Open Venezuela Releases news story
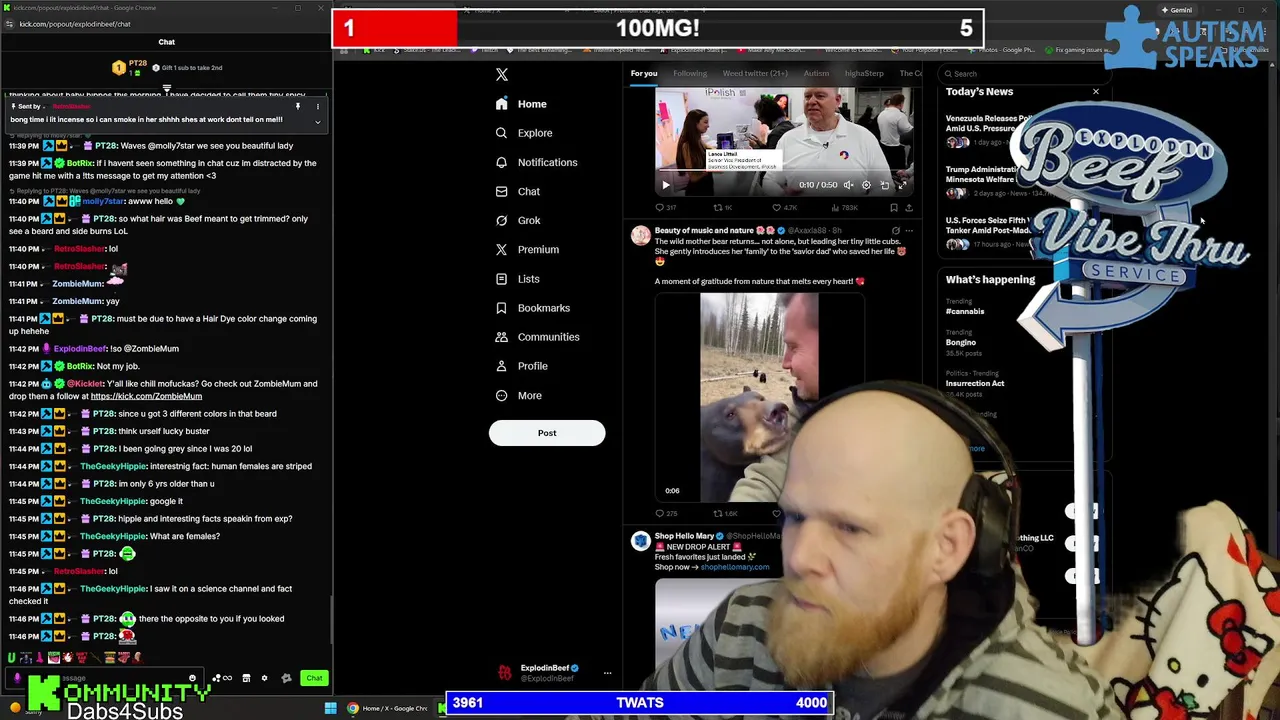This screenshot has height=720, width=1280. point(988,123)
